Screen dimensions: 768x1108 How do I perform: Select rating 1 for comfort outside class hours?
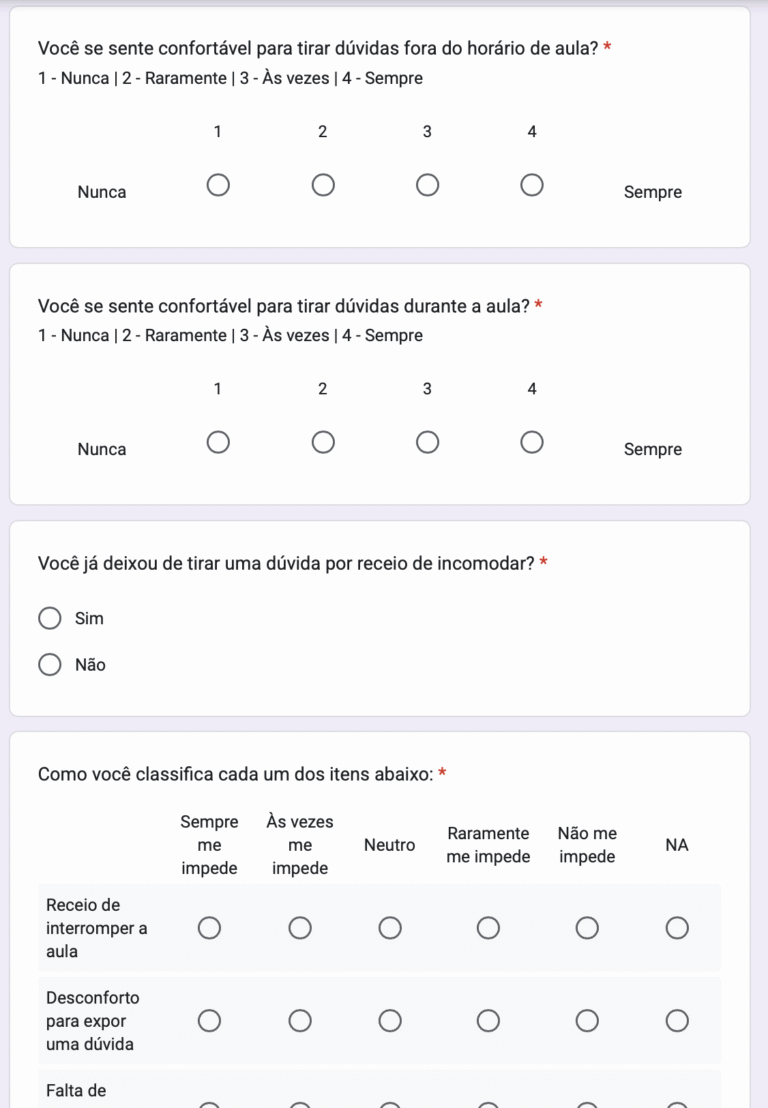(x=218, y=185)
